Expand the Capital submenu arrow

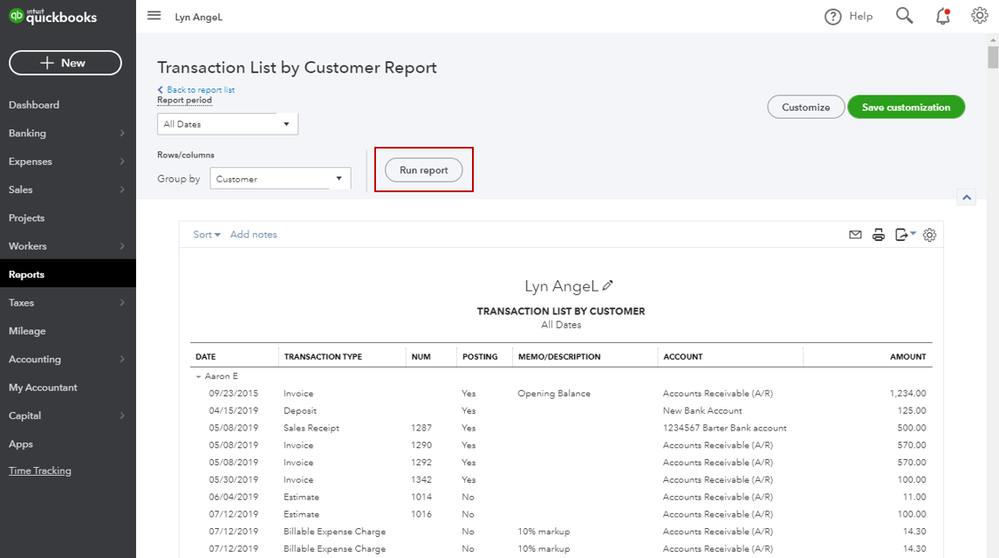click(x=122, y=415)
